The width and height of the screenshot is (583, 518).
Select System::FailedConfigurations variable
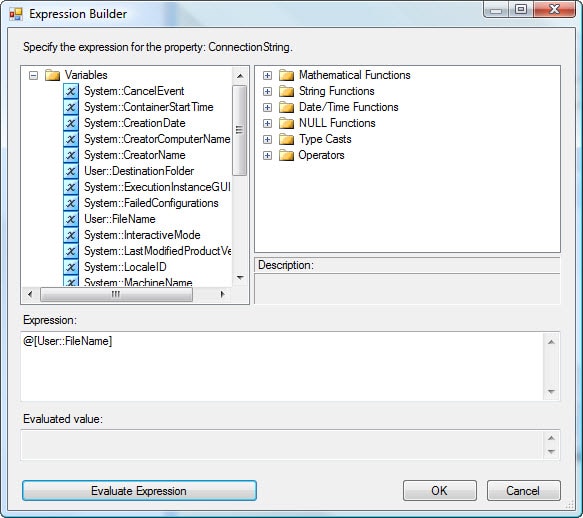pos(151,203)
